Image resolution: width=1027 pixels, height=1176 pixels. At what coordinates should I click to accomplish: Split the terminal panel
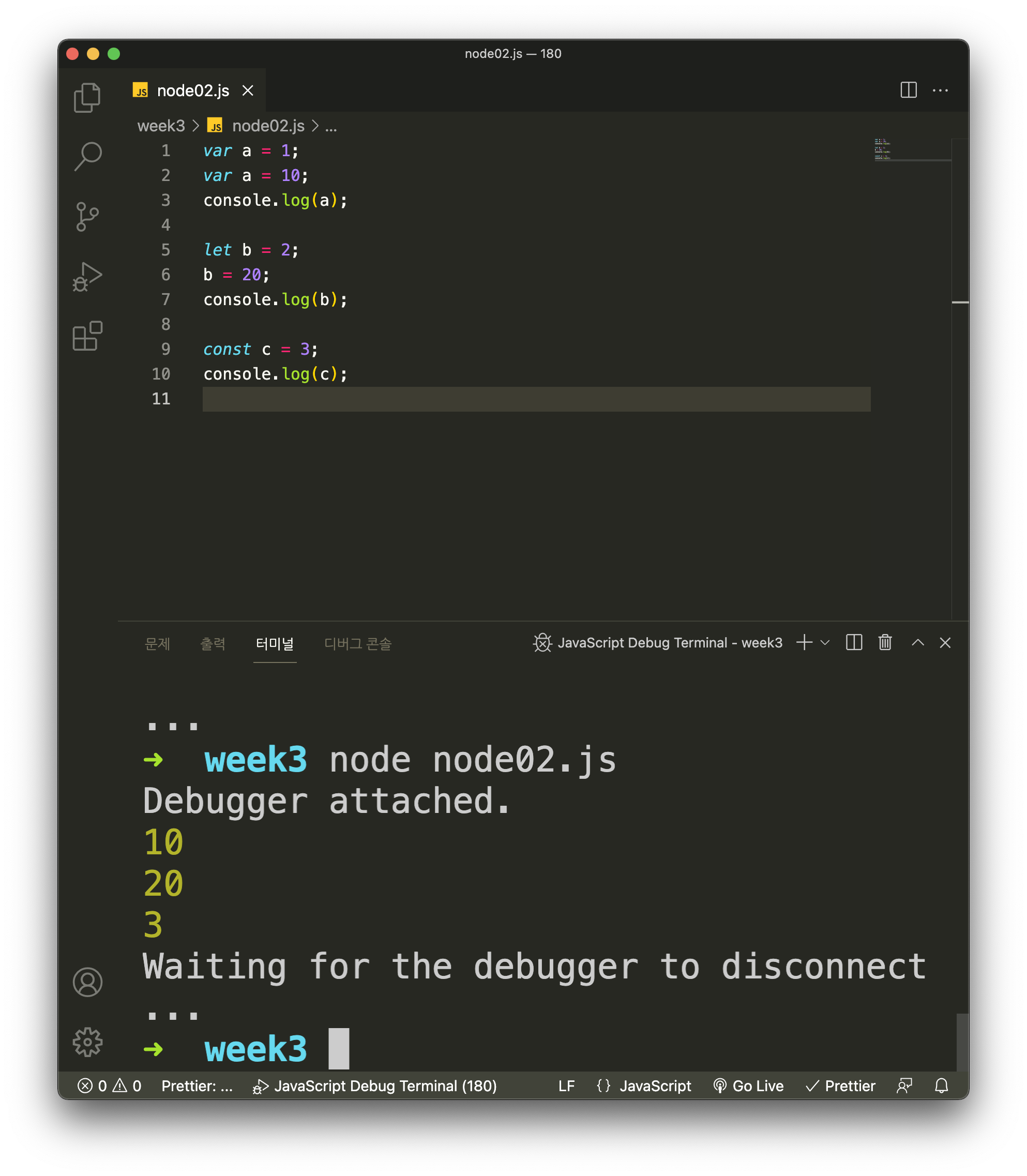[854, 642]
